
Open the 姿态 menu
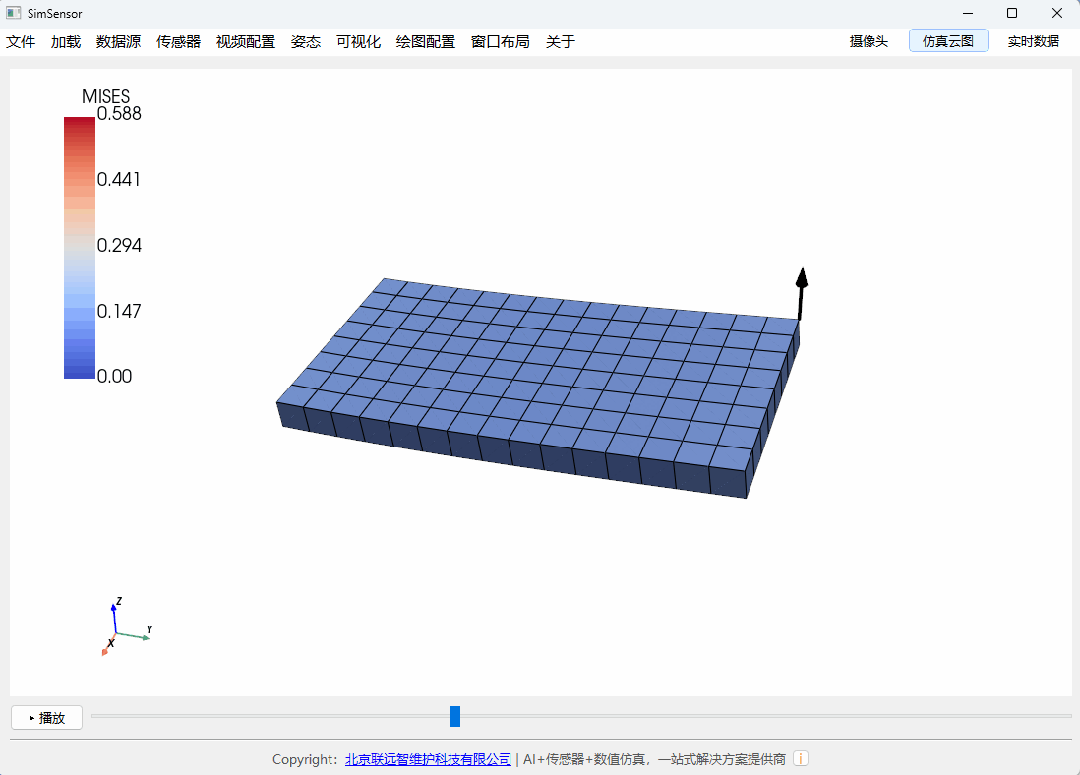305,42
